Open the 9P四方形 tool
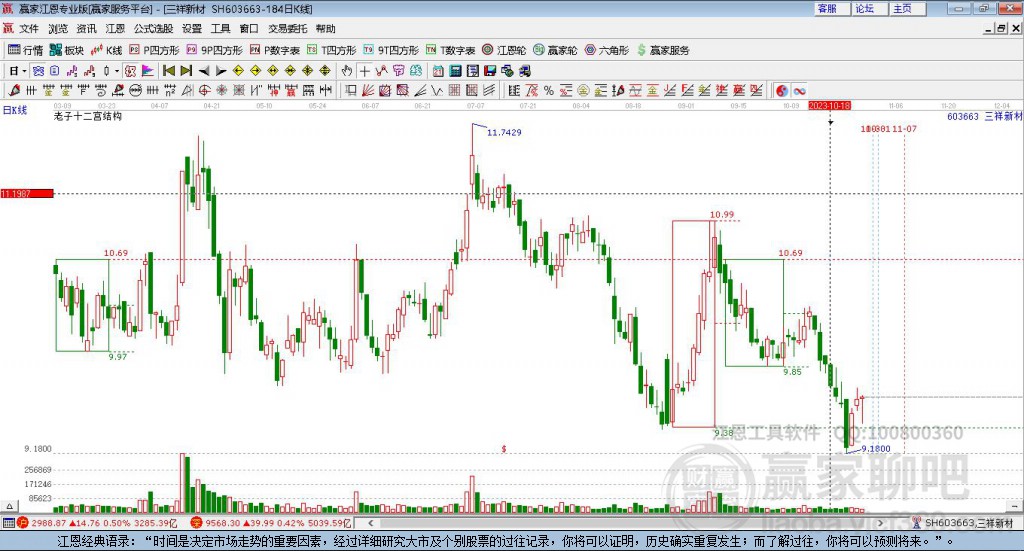Viewport: 1024px width, 551px height. click(214, 50)
